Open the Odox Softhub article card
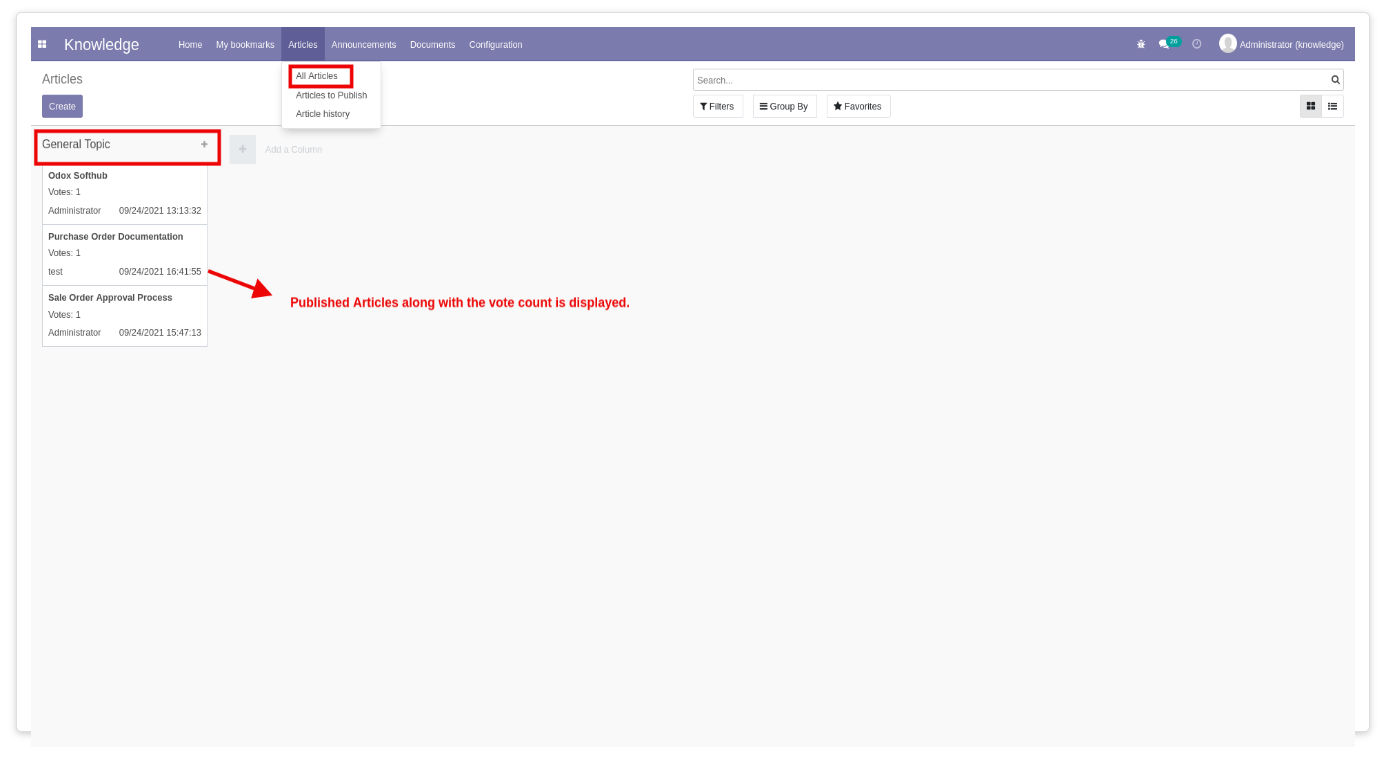Viewport: 1379px width, 761px height. 125,193
